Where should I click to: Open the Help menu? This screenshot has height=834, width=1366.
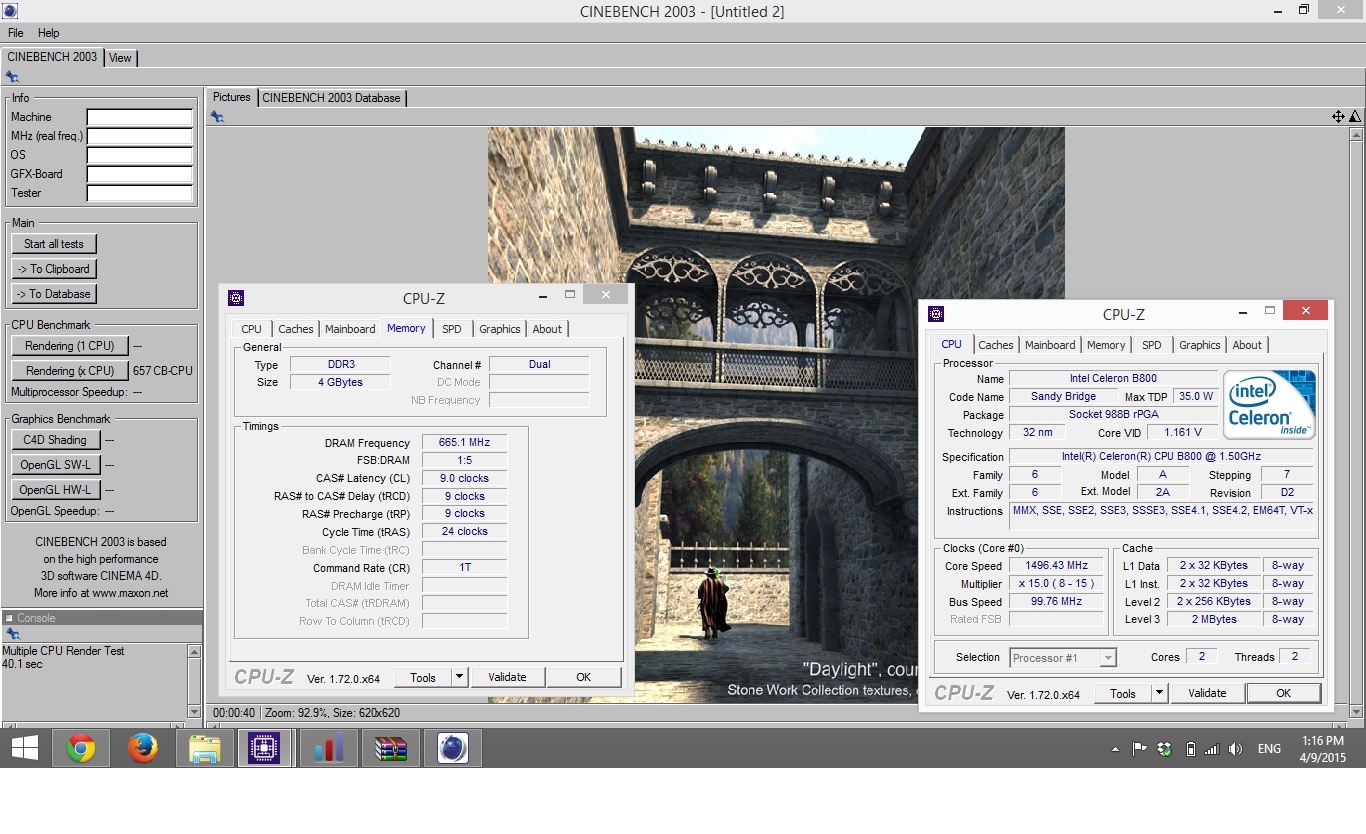[x=48, y=33]
